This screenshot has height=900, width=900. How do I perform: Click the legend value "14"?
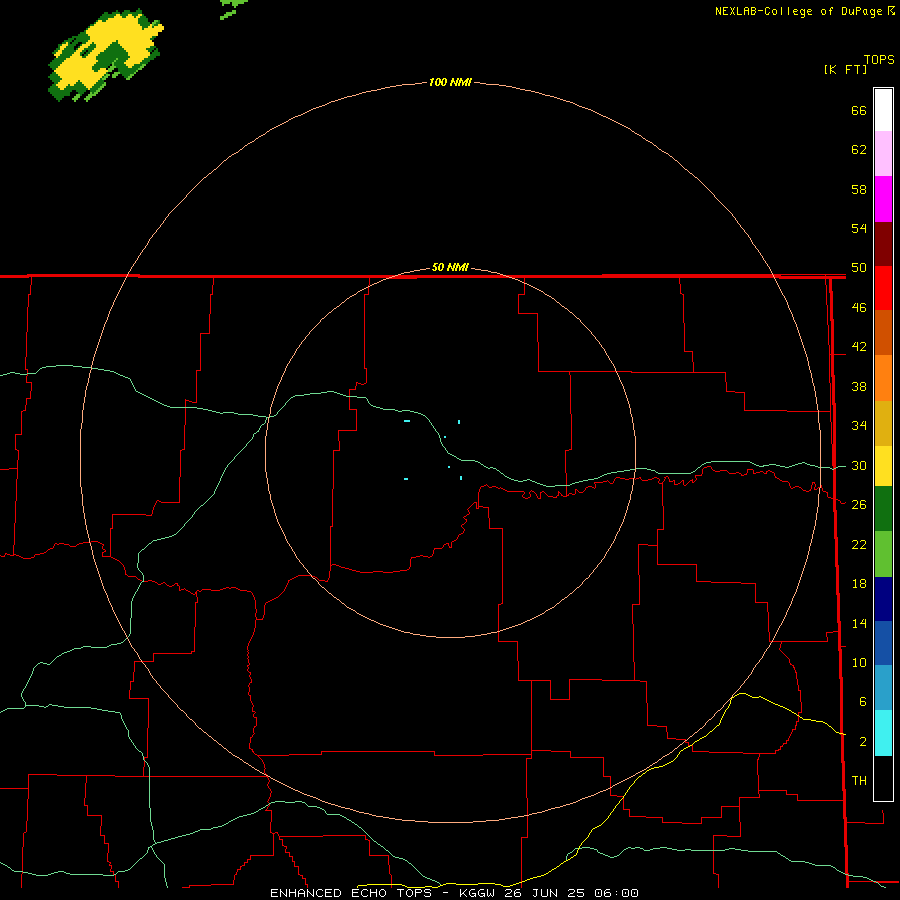[x=859, y=623]
